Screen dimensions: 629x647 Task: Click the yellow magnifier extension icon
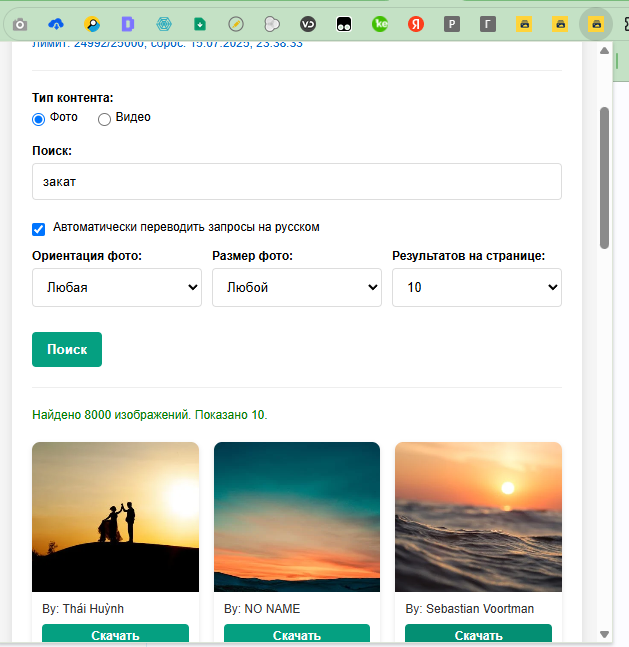(x=92, y=23)
